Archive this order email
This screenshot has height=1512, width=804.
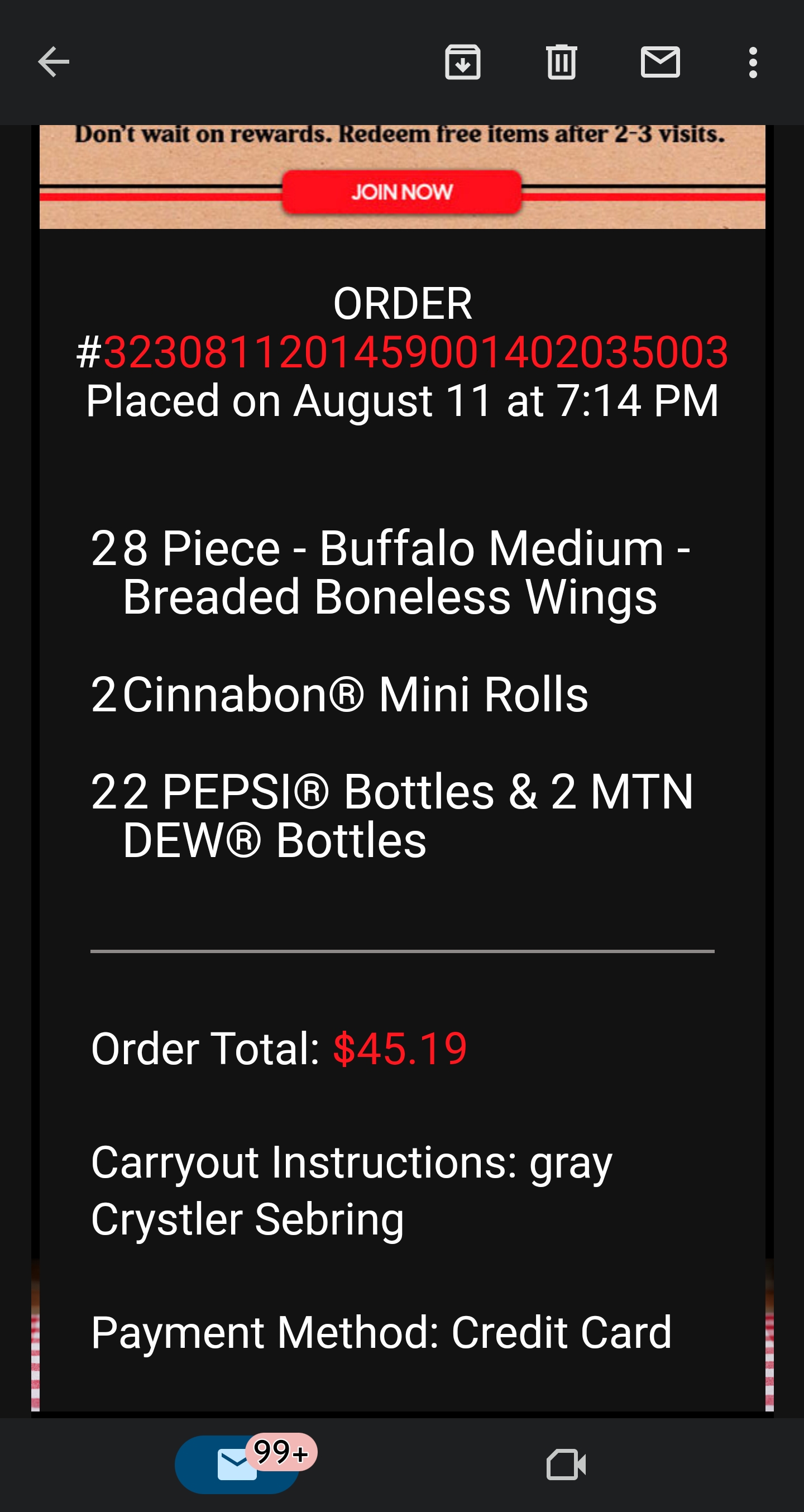(462, 62)
